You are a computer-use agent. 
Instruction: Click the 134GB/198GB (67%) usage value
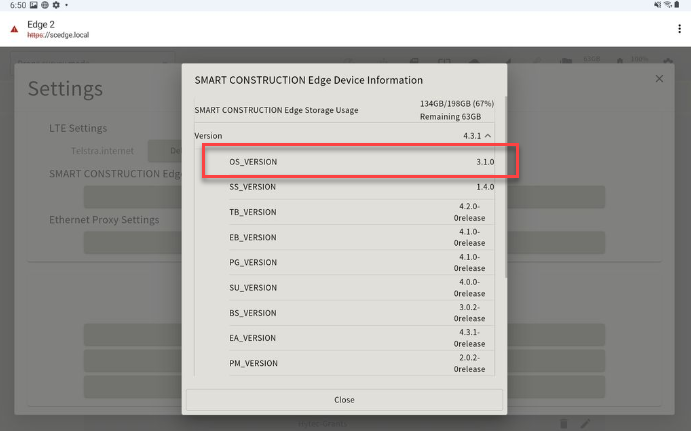click(457, 104)
